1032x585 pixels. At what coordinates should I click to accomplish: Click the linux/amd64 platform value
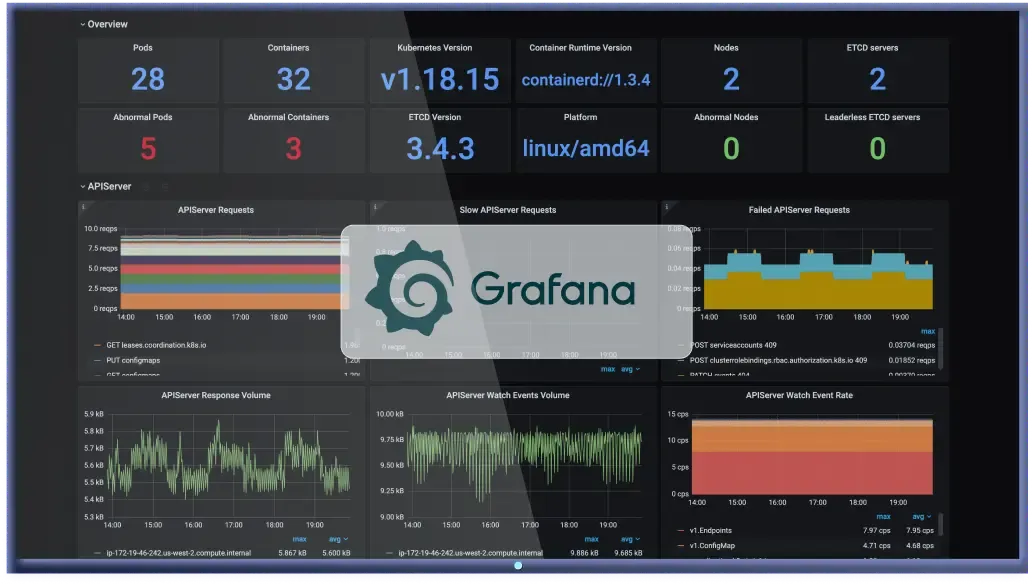pyautogui.click(x=586, y=149)
